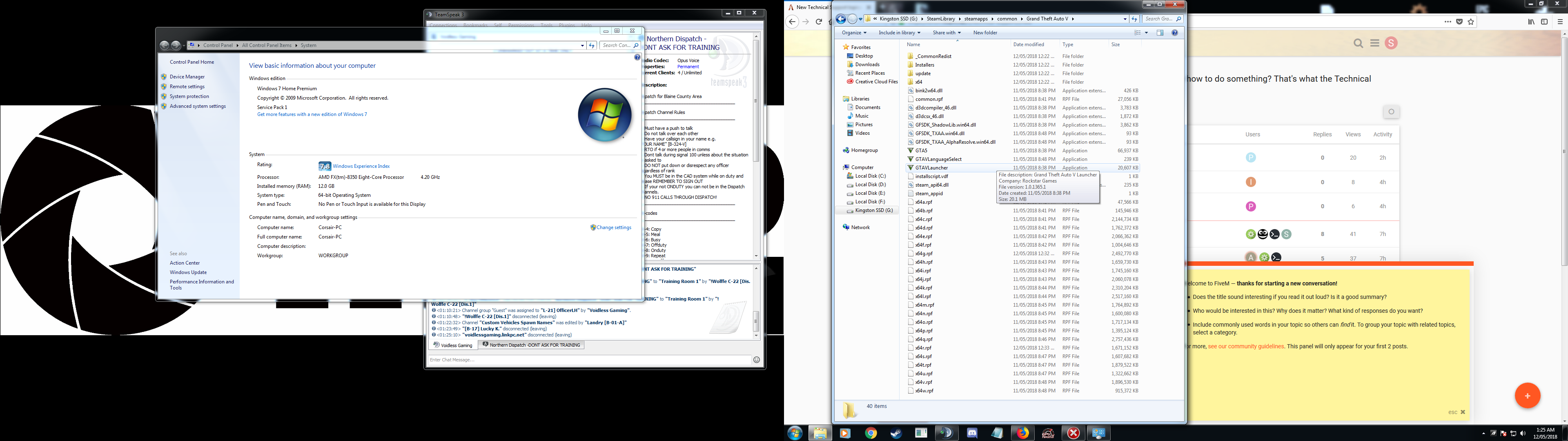Open Steam from the taskbar
This screenshot has width=1568, height=441.
coord(896,433)
